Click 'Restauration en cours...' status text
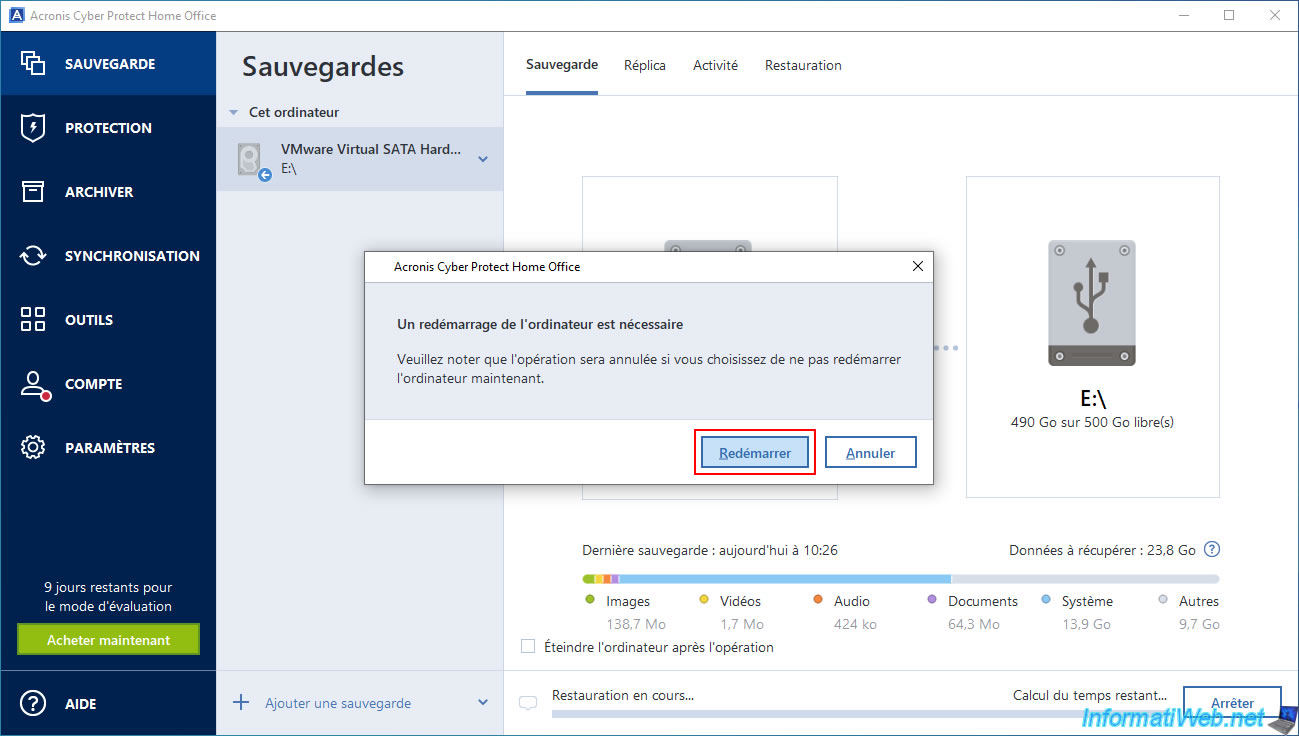 point(622,695)
